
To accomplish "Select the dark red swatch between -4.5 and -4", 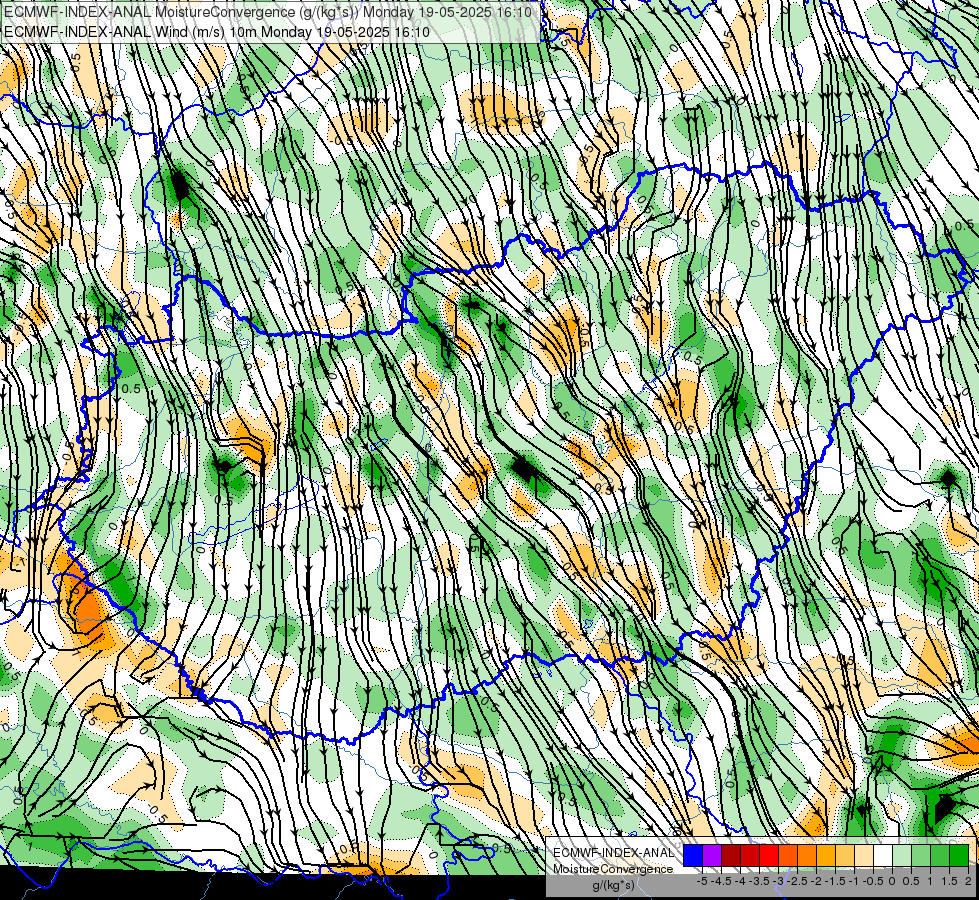I will 731,856.
